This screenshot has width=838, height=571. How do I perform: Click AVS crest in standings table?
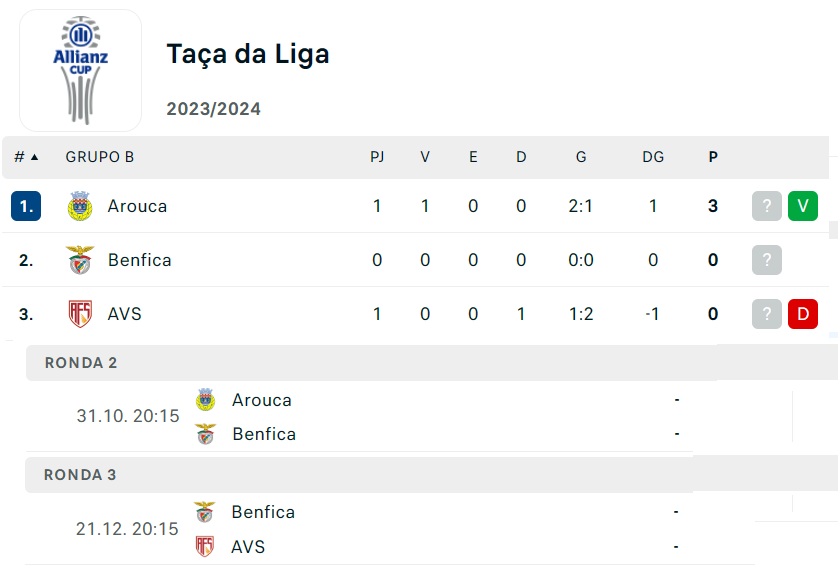pos(80,314)
